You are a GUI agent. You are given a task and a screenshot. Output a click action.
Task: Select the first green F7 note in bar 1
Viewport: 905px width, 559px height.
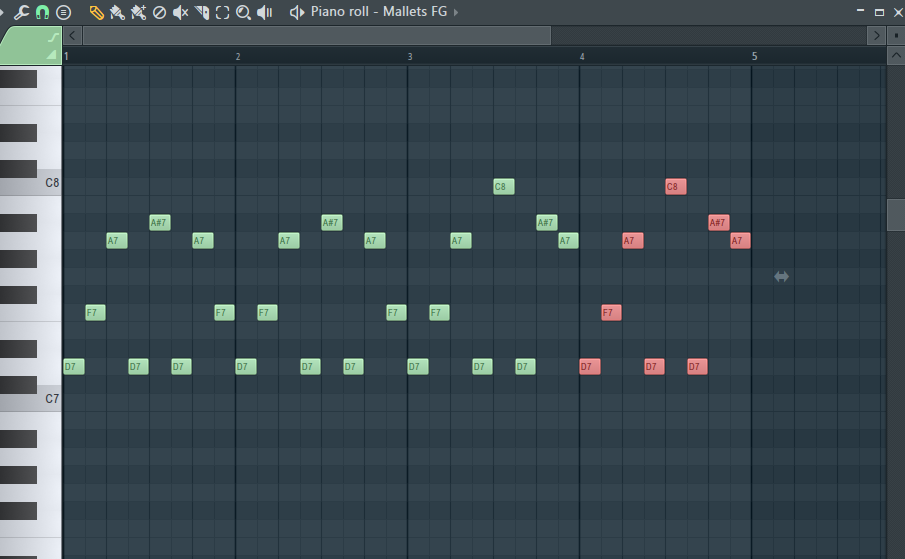click(x=95, y=313)
